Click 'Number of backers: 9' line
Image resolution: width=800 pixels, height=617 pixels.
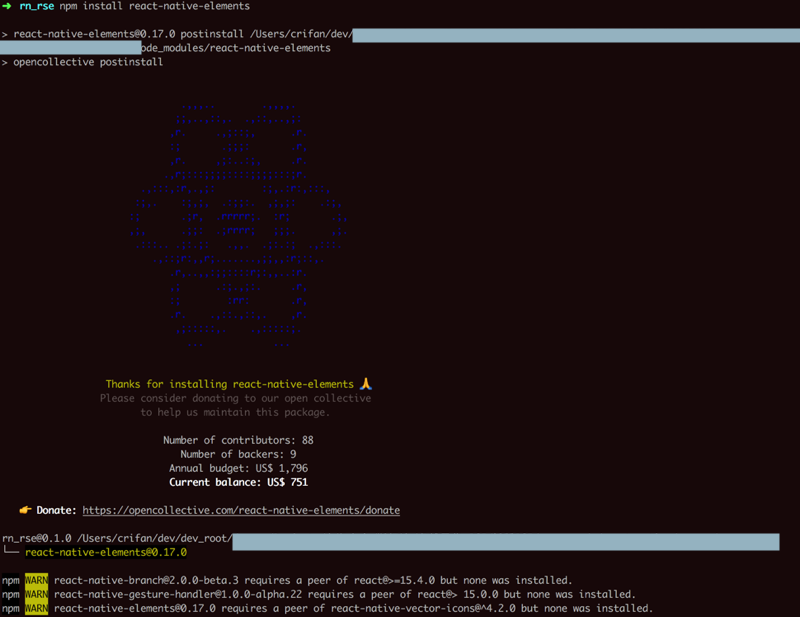238,454
